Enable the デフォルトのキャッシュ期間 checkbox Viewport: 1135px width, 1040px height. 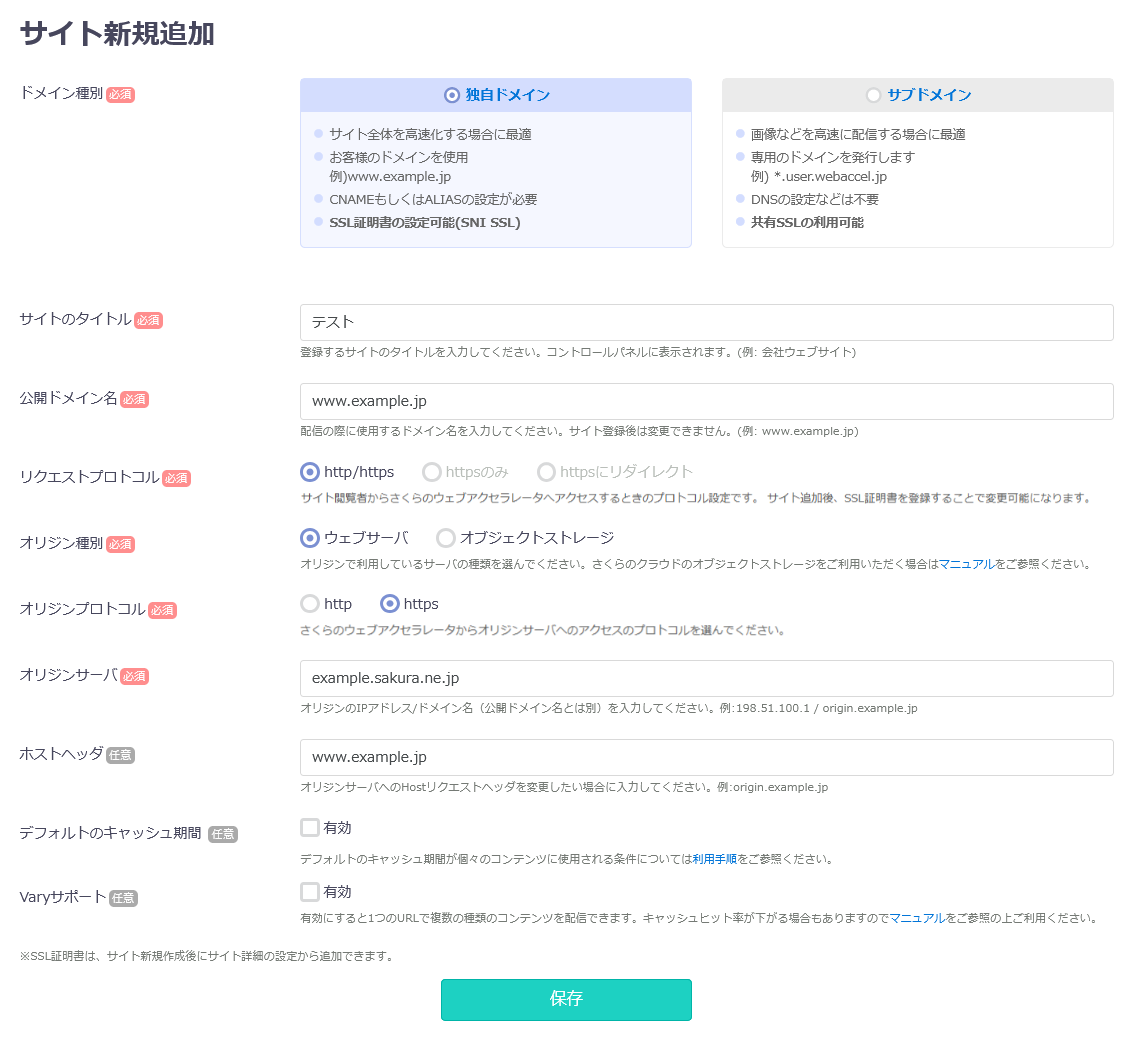(x=310, y=828)
